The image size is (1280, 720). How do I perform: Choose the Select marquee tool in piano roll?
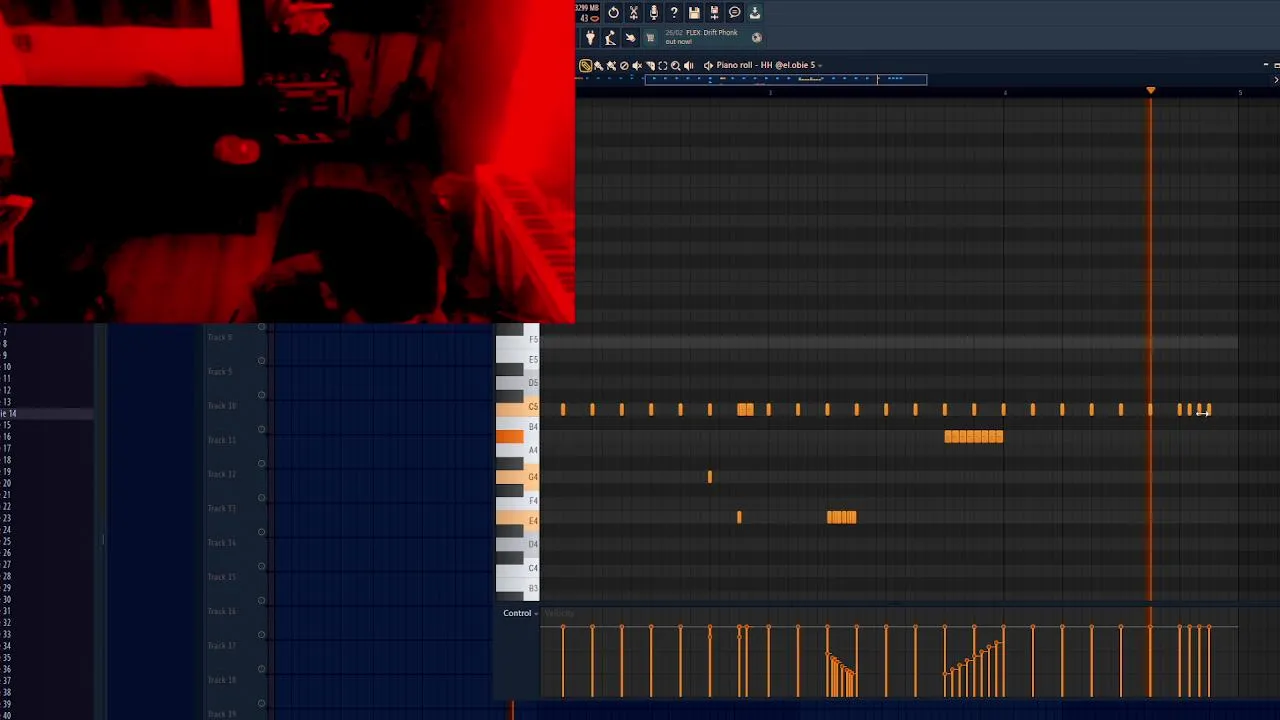[x=662, y=65]
